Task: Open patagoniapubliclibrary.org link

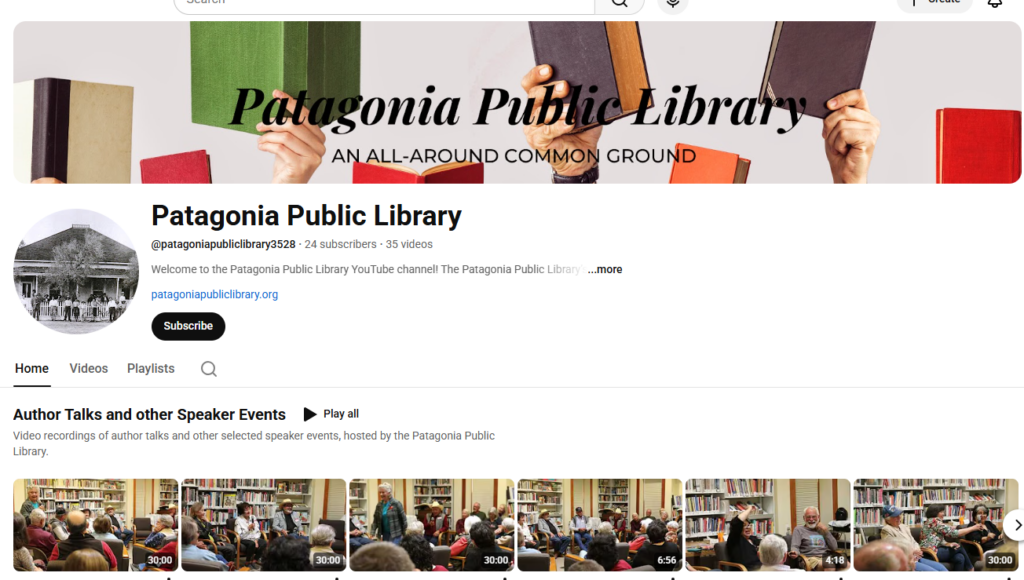Action: click(214, 295)
